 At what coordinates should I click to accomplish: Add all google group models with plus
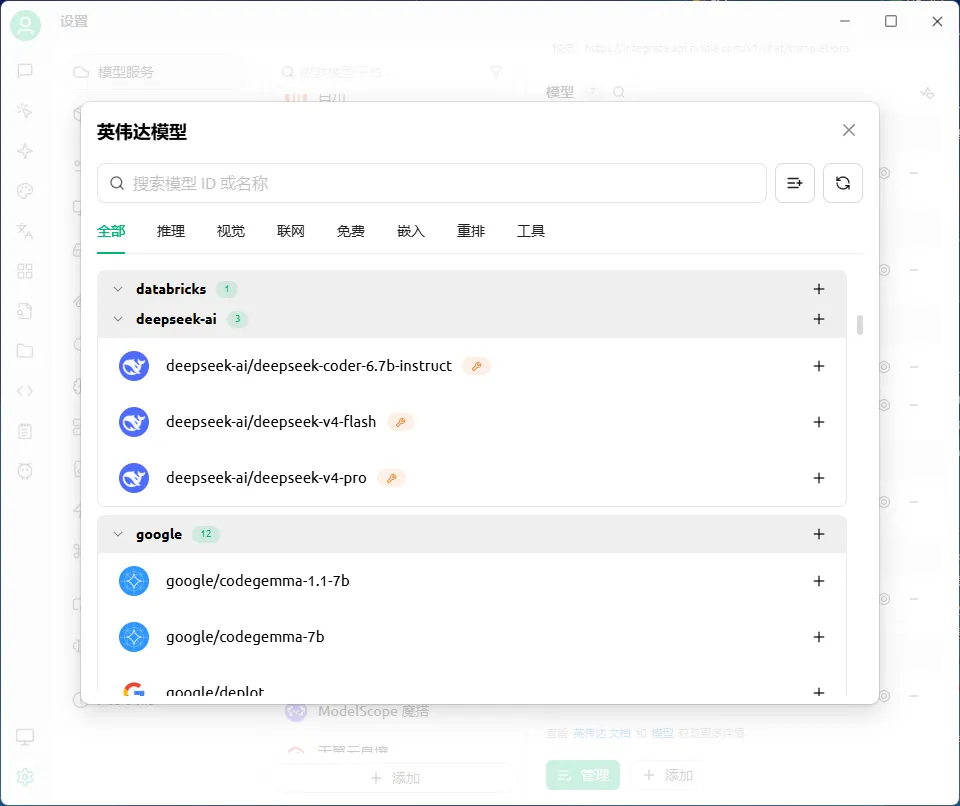[x=819, y=534]
